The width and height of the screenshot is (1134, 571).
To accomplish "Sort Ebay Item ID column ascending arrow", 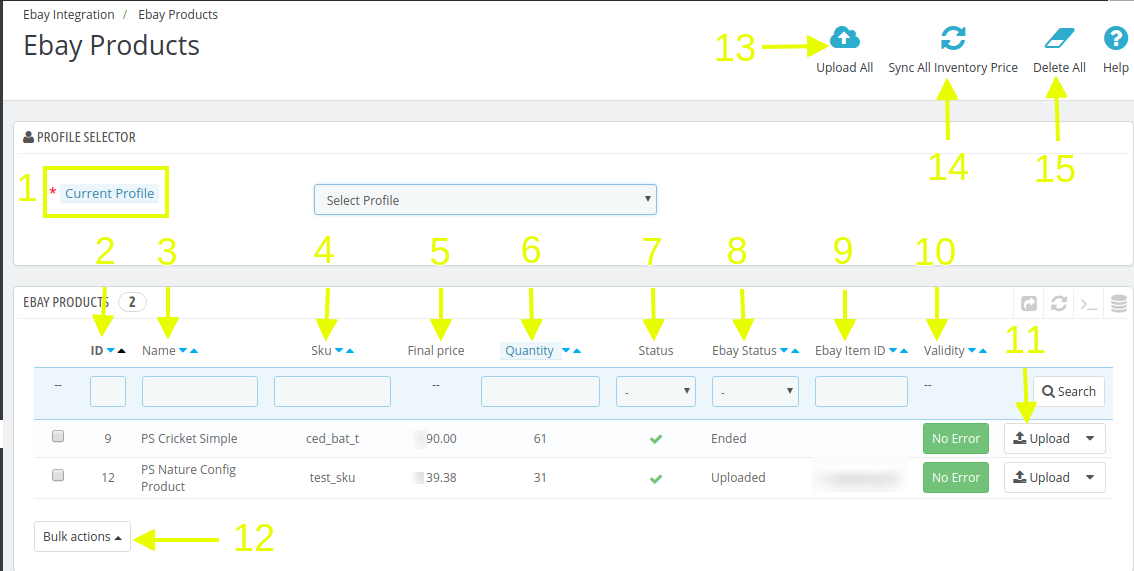I will coord(904,351).
